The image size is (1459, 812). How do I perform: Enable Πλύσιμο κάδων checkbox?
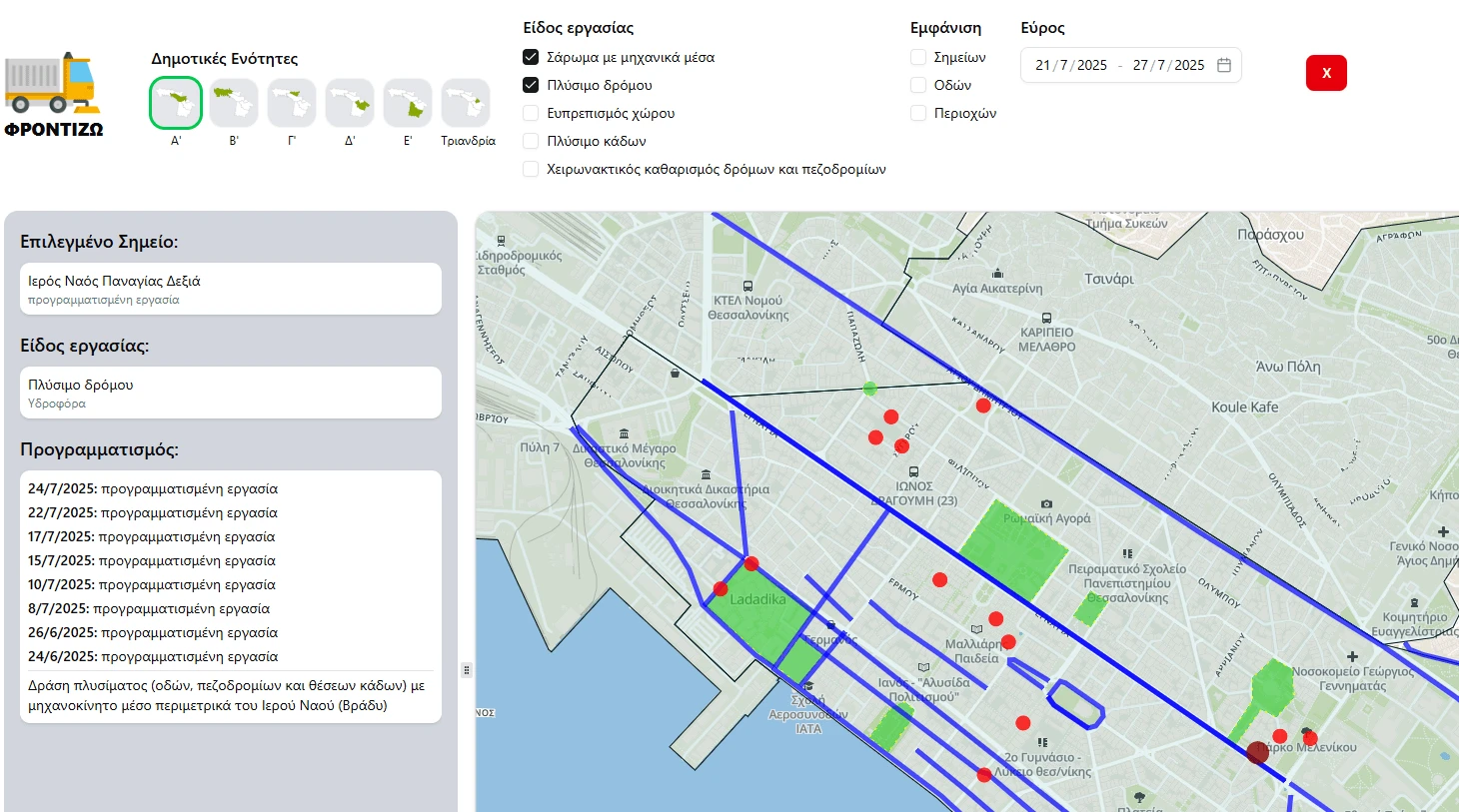click(531, 141)
